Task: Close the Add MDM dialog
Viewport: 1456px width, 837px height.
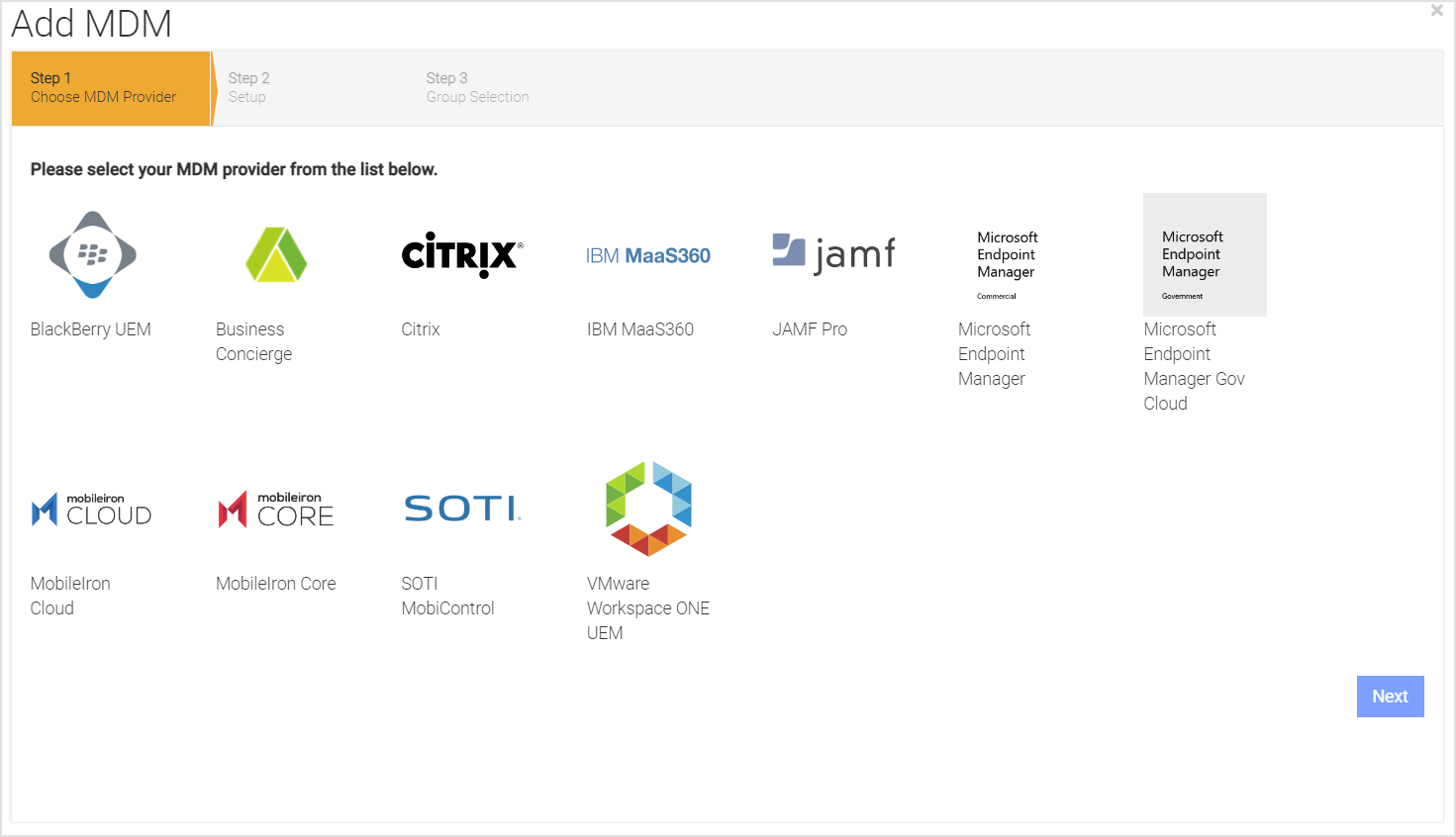Action: pos(1436,10)
